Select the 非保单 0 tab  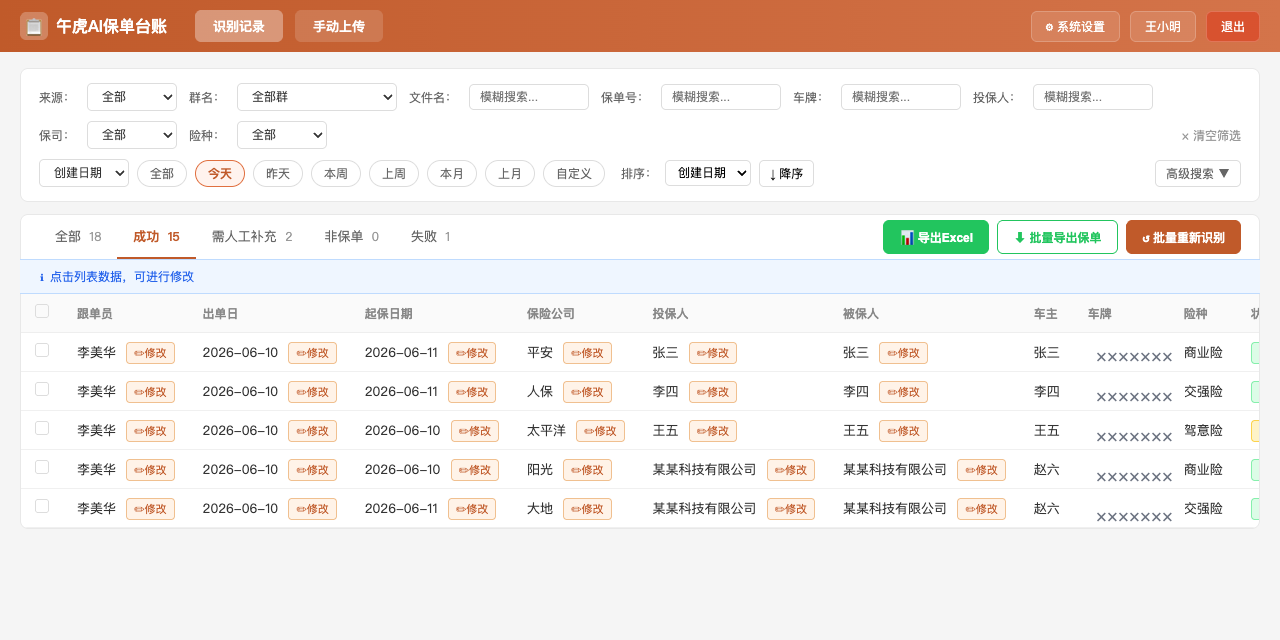[x=351, y=237]
